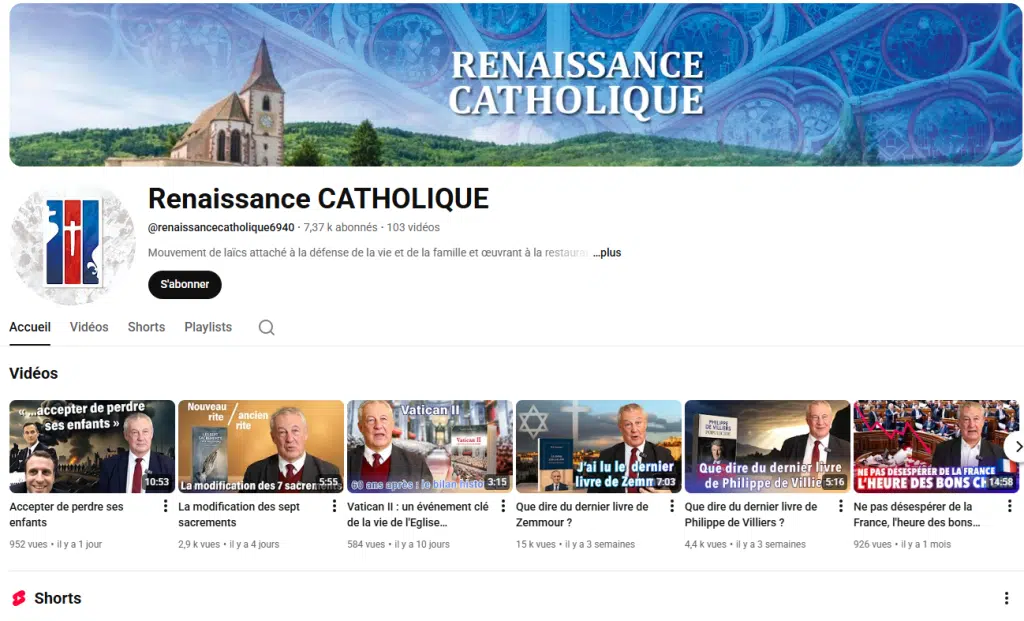Click '926 vues • il y a 1 mois'

[902, 544]
